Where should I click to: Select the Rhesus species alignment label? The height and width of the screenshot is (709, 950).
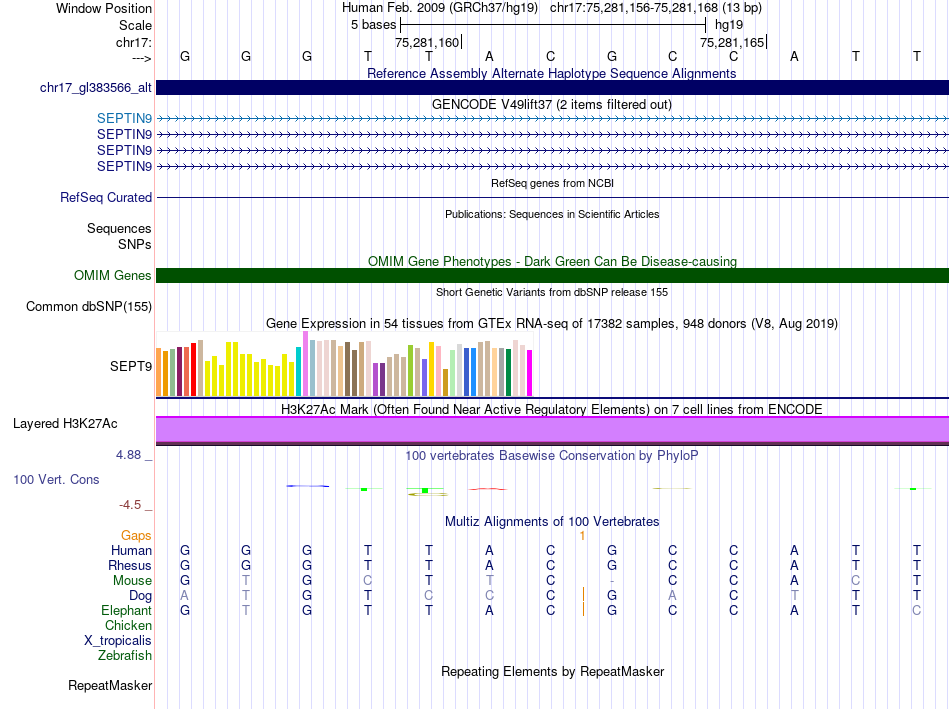coord(130,566)
